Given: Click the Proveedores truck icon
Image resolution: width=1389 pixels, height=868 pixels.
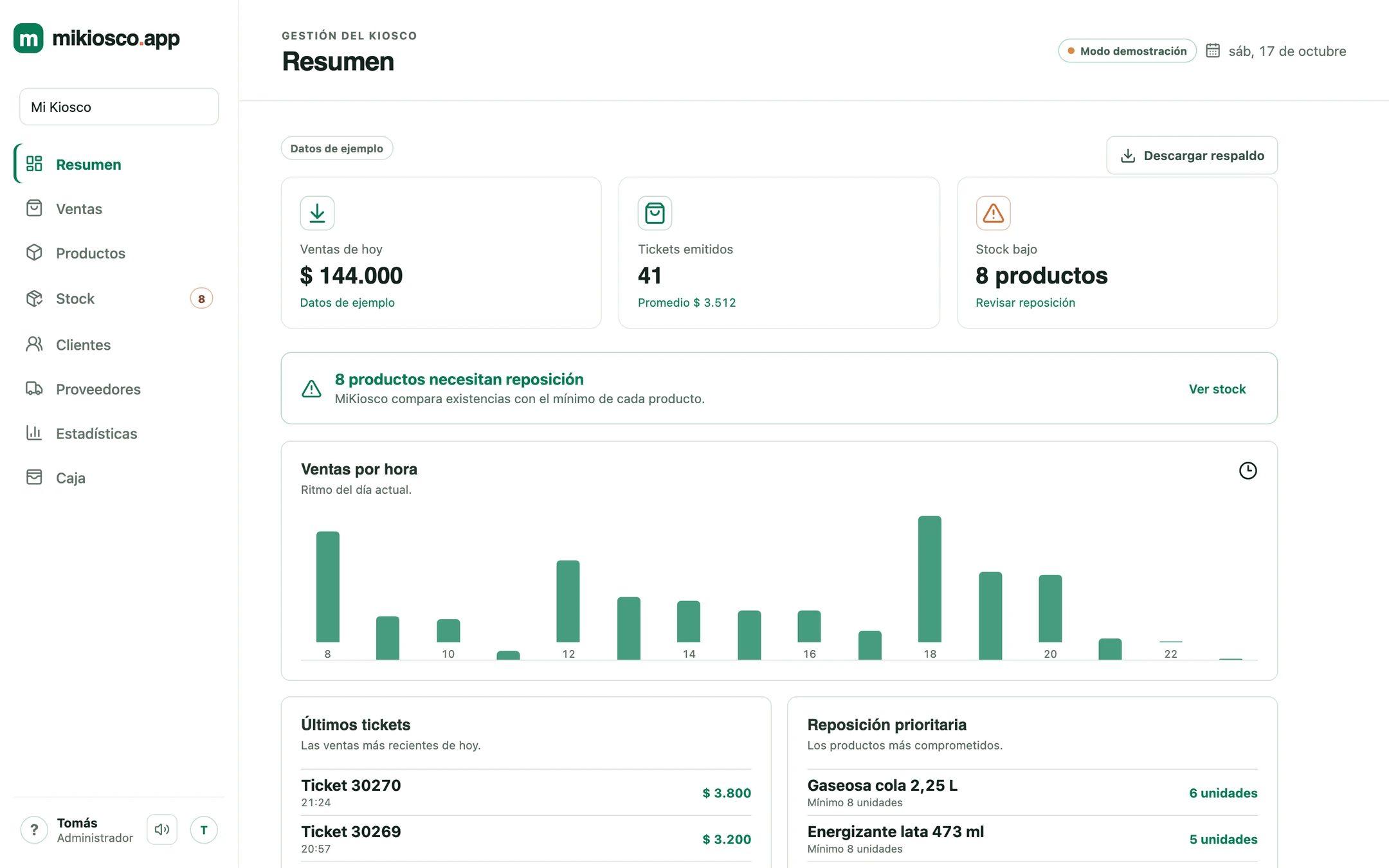Looking at the screenshot, I should tap(34, 388).
